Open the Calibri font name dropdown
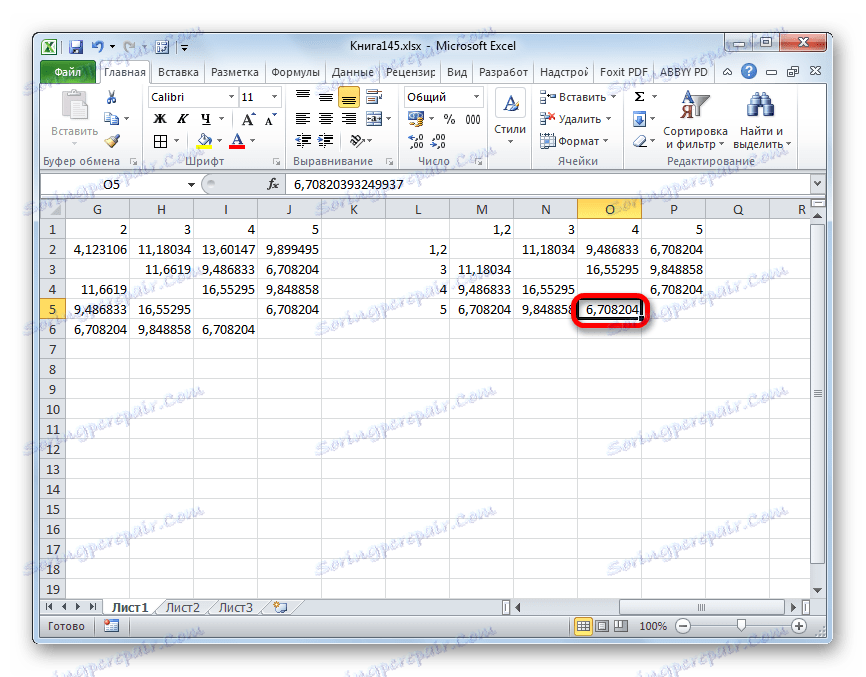866x677 pixels. point(231,97)
